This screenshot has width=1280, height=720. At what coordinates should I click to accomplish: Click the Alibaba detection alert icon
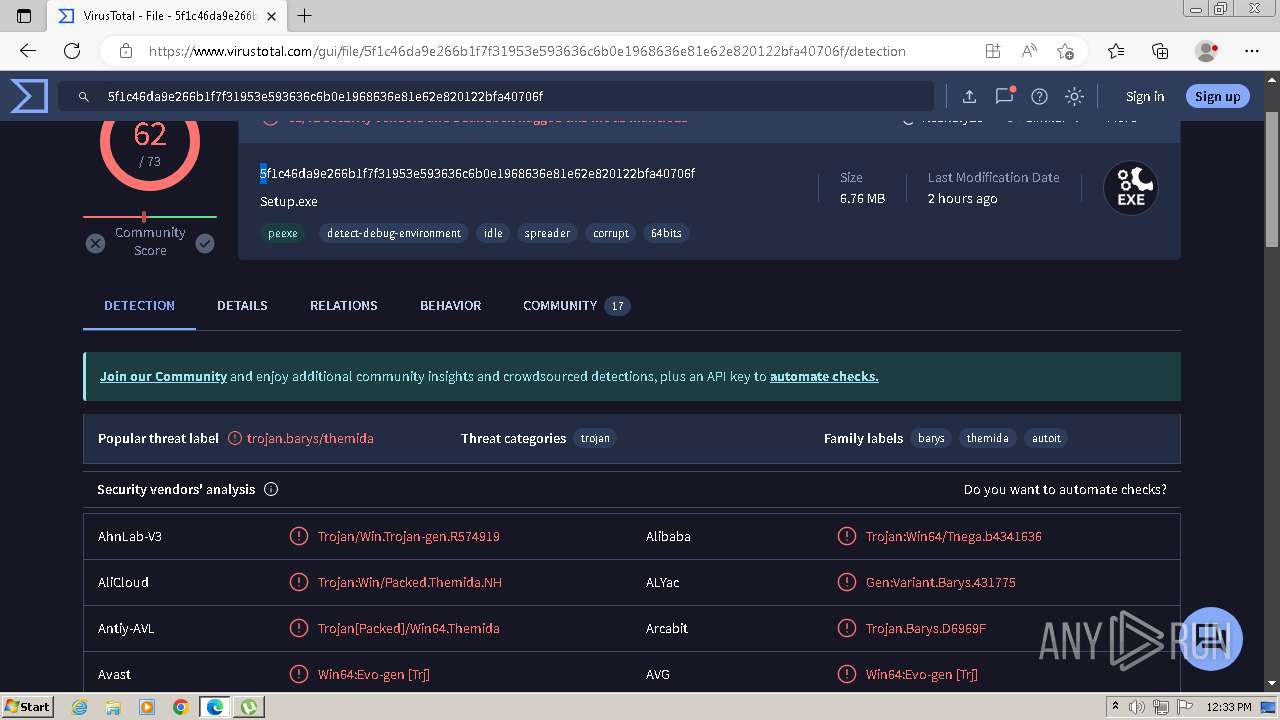pos(846,536)
